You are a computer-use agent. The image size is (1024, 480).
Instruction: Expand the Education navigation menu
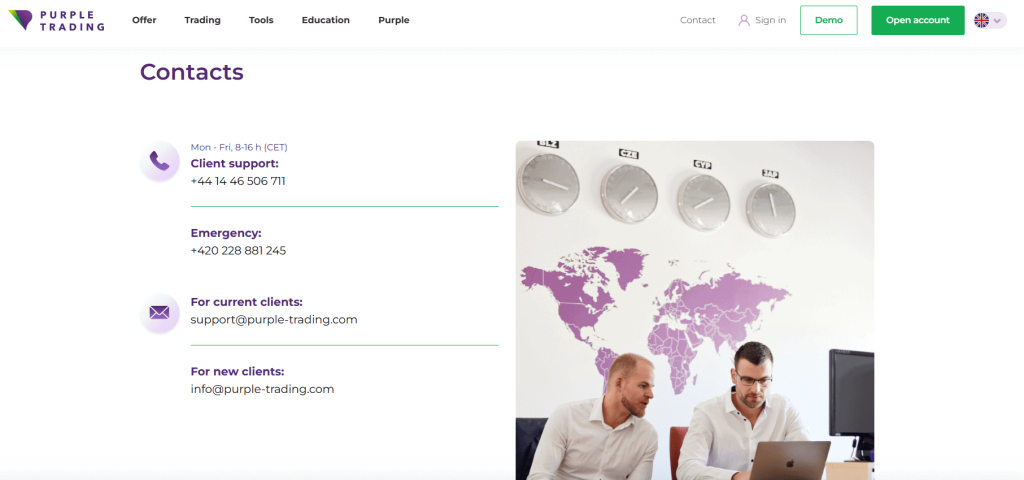(326, 20)
